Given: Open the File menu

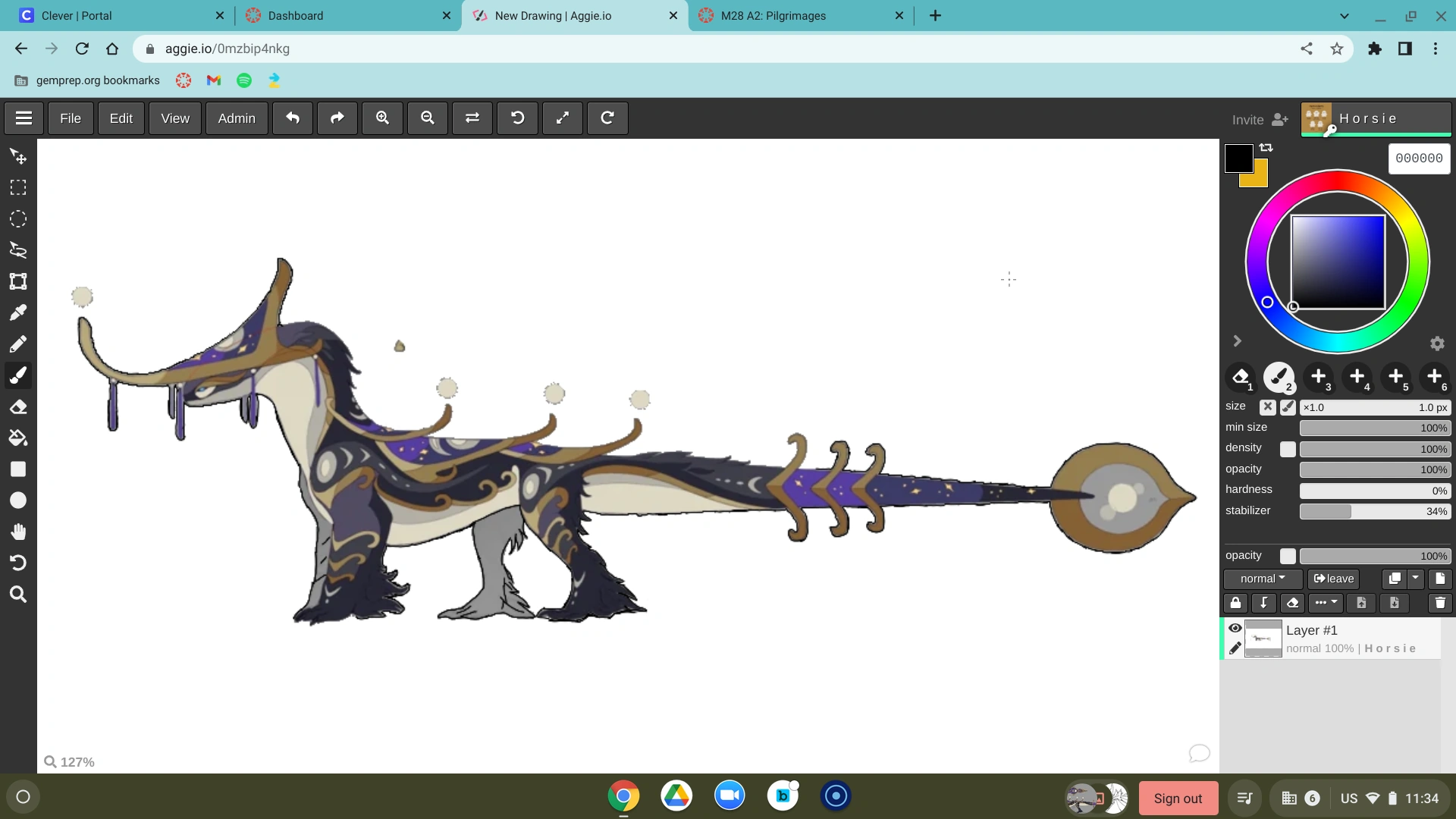Looking at the screenshot, I should point(70,118).
